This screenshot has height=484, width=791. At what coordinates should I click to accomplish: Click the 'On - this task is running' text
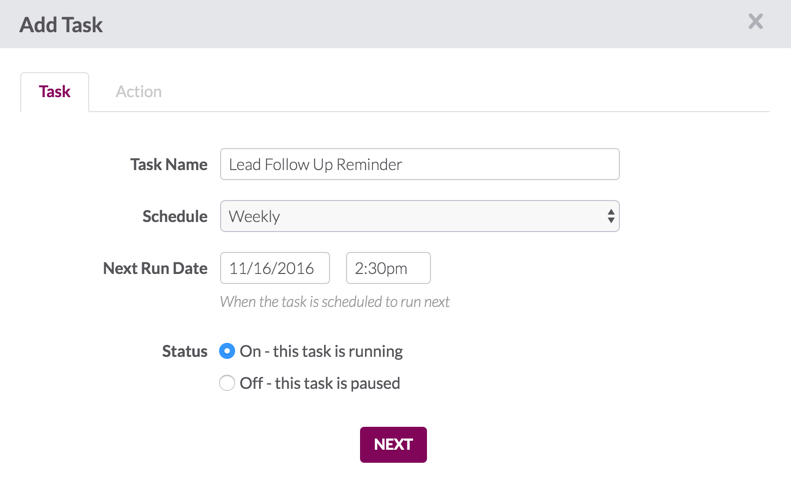pos(321,351)
